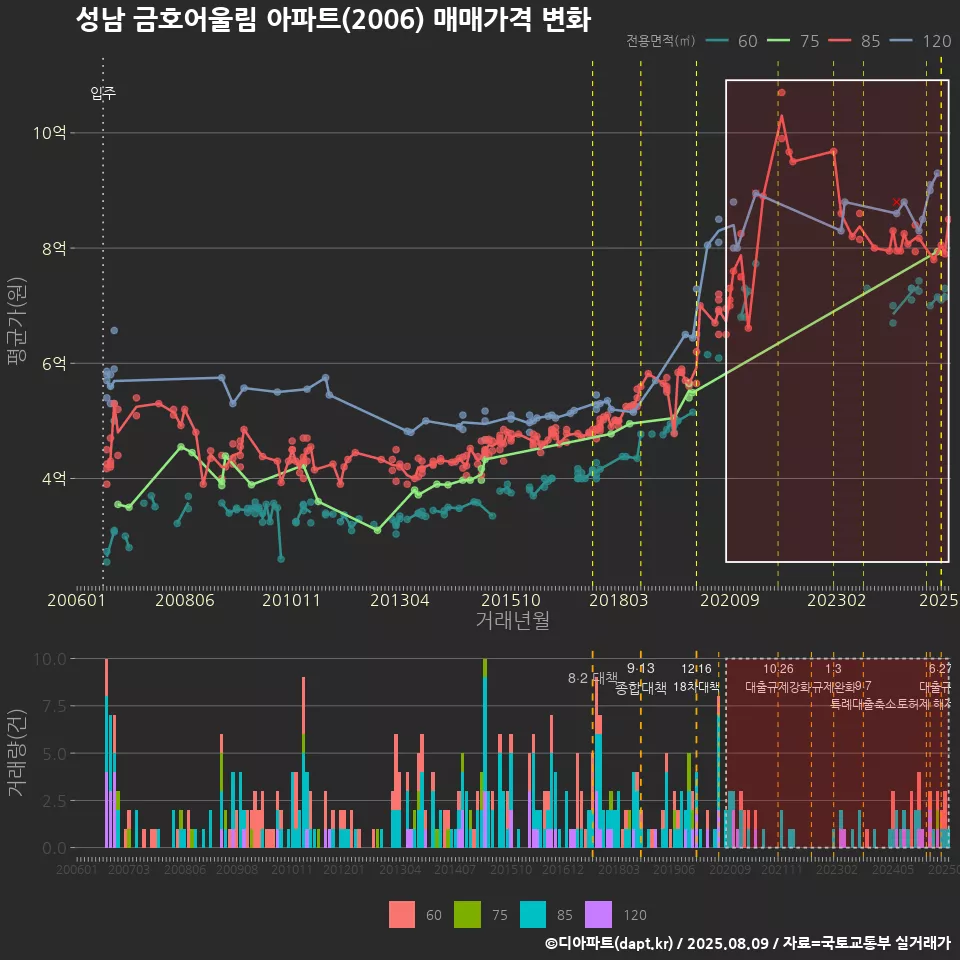
Task: Click the 60 legend entry at top
Action: click(x=732, y=41)
